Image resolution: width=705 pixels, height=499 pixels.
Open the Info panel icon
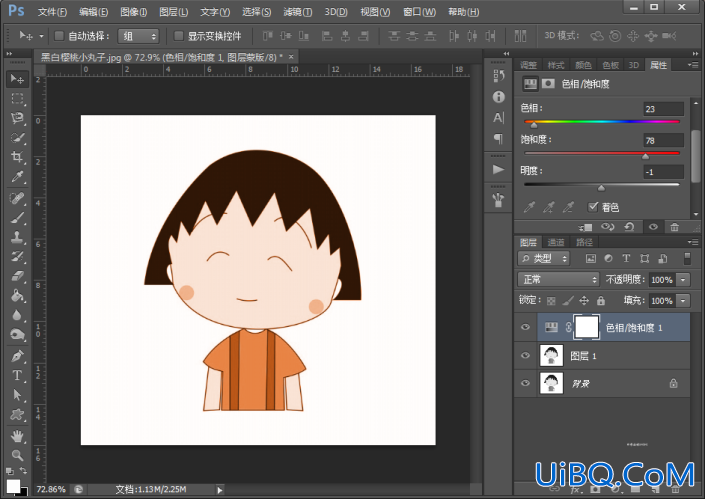click(x=498, y=97)
